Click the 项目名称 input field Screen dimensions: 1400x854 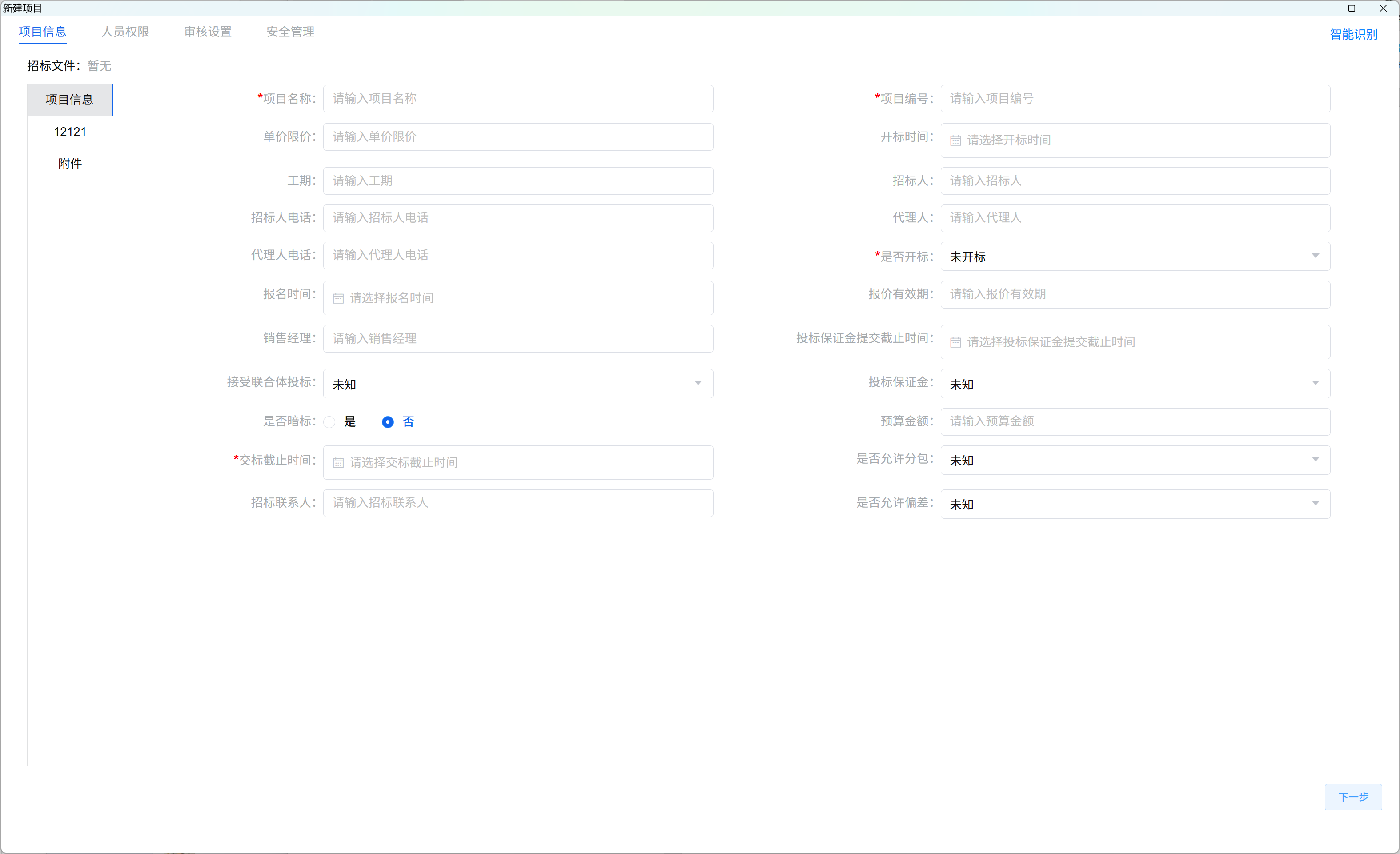coord(517,99)
